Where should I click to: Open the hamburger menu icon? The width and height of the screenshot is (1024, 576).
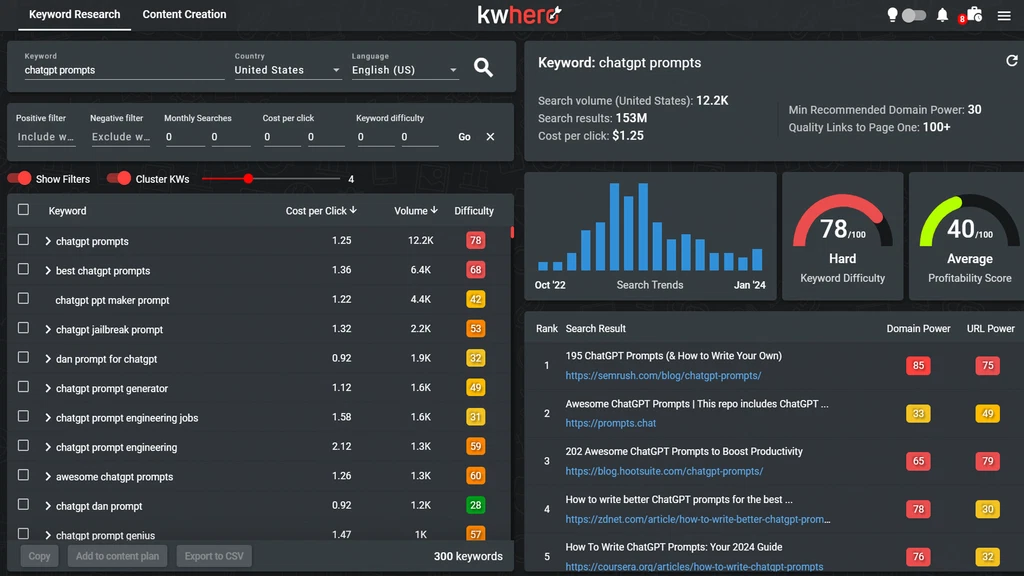1004,16
